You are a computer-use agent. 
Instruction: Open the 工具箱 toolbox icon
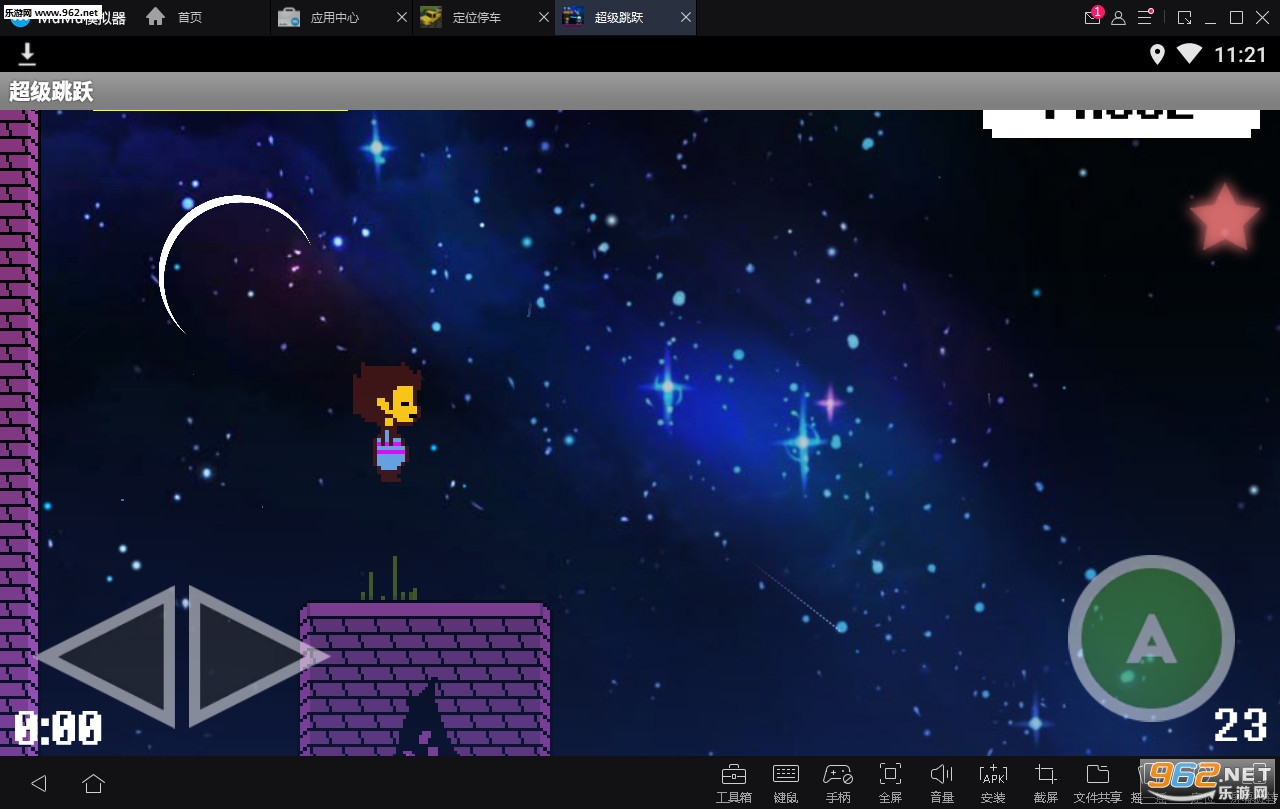[733, 782]
